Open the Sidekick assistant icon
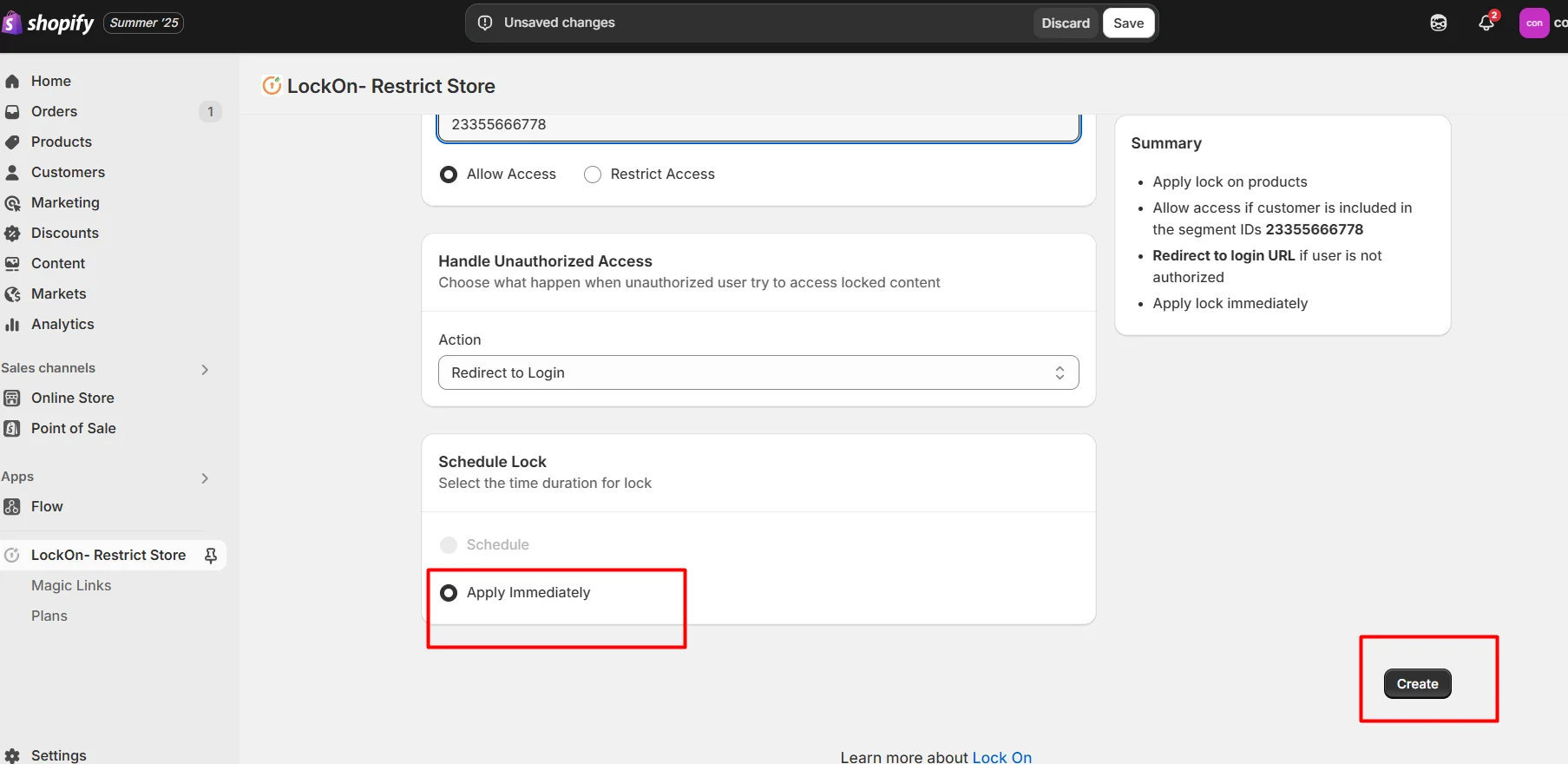Image resolution: width=1568 pixels, height=764 pixels. [x=1439, y=23]
